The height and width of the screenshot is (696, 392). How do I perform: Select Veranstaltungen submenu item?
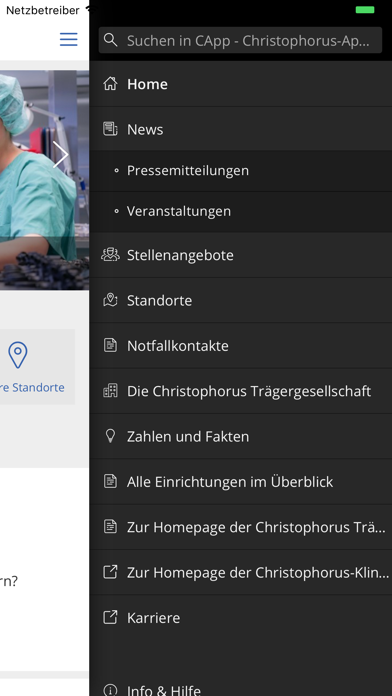[x=241, y=212]
